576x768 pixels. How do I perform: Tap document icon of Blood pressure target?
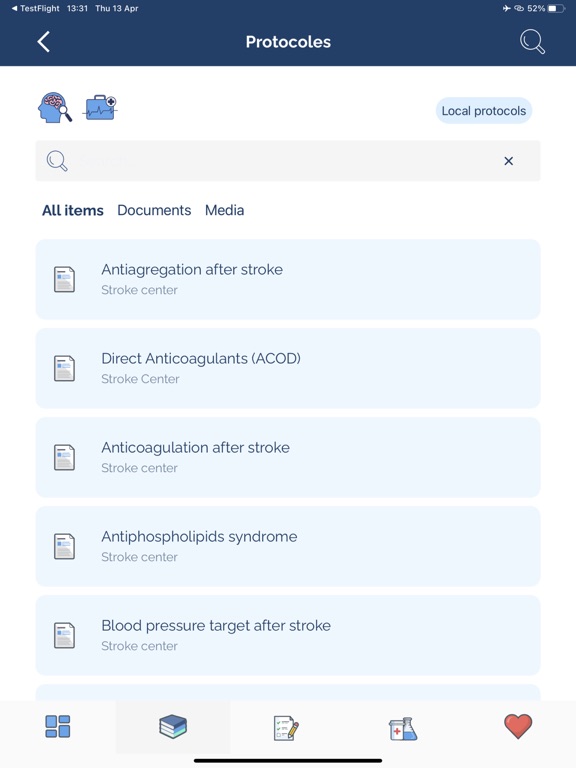(64, 635)
